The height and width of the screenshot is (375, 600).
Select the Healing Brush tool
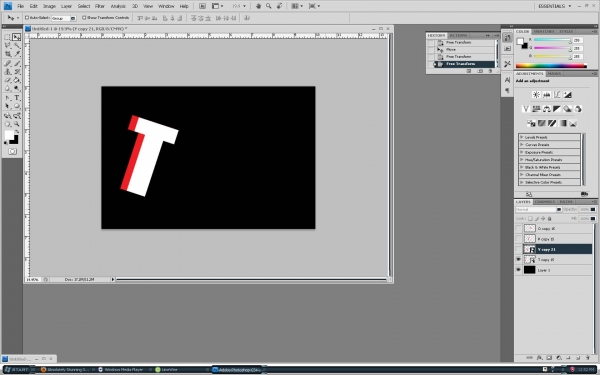pyautogui.click(x=7, y=64)
